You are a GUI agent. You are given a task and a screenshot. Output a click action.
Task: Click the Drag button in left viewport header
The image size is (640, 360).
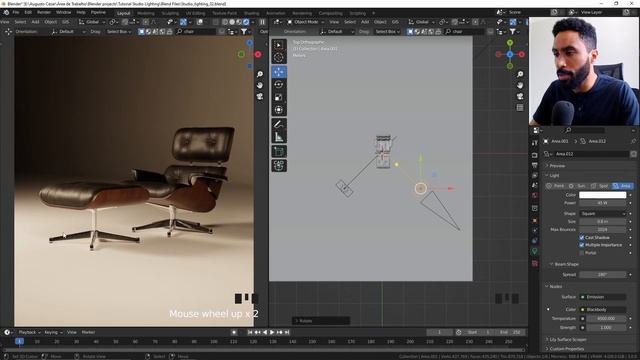pos(95,31)
